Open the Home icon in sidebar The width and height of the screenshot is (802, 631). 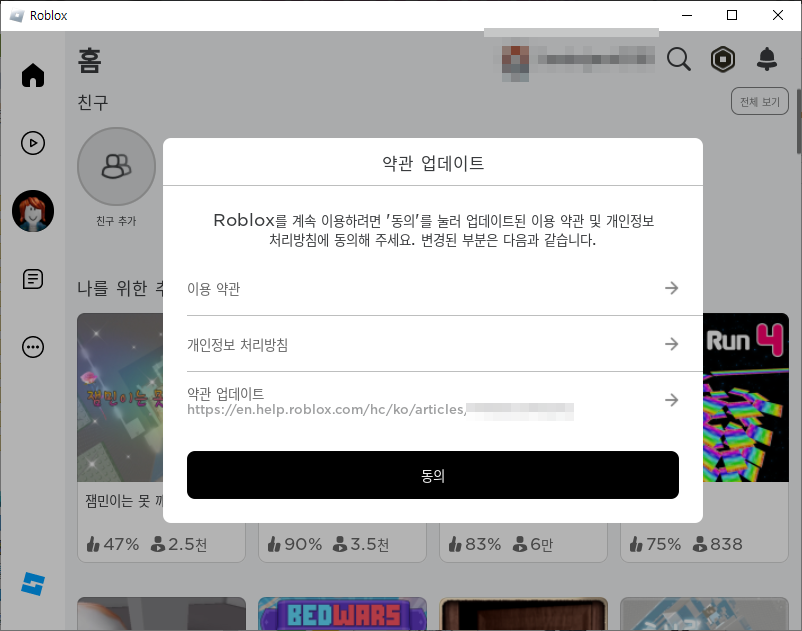click(33, 75)
